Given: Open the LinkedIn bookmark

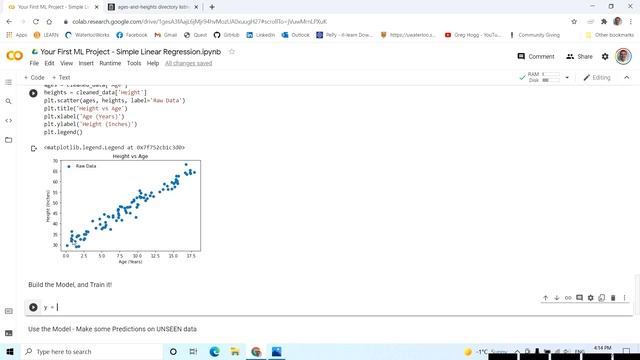Looking at the screenshot, I should click(260, 35).
